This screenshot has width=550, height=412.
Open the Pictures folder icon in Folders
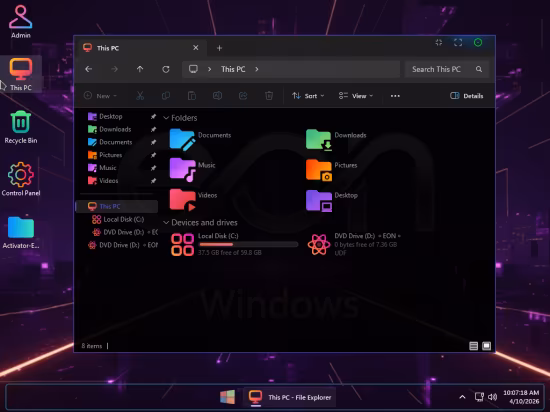[318, 170]
